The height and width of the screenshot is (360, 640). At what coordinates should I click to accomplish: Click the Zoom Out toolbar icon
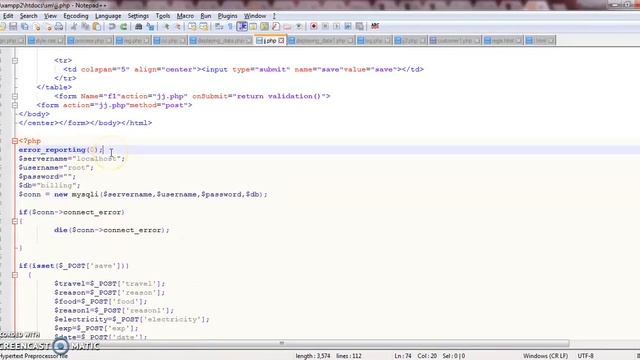178,27
